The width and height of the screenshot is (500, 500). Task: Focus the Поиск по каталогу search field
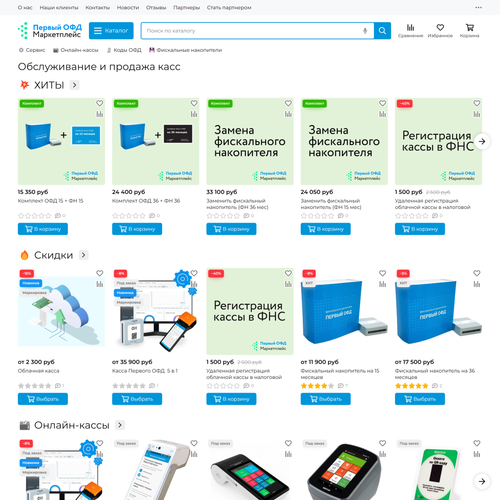point(252,31)
